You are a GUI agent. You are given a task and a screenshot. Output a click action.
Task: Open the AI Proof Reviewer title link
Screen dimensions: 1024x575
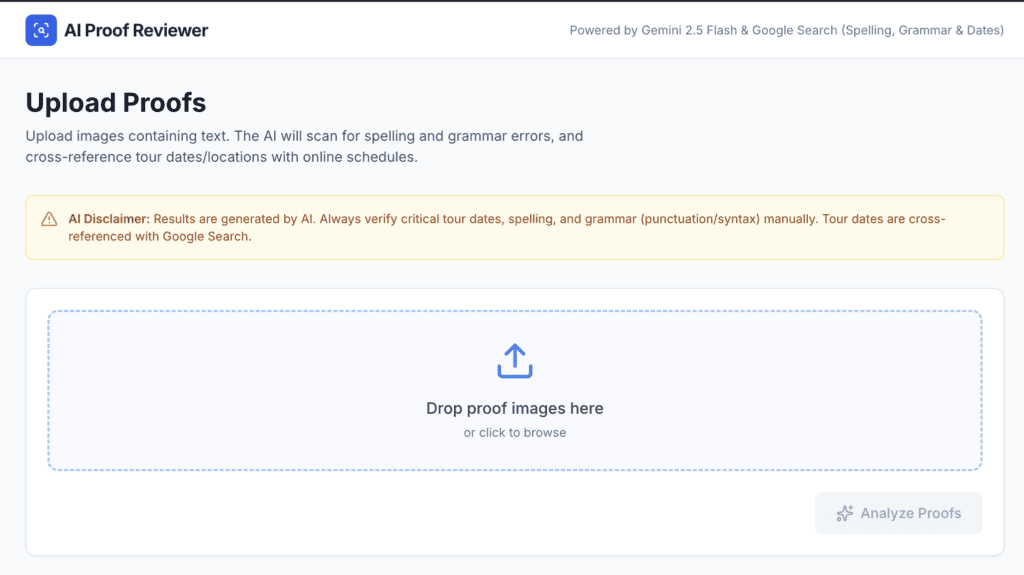click(x=136, y=30)
